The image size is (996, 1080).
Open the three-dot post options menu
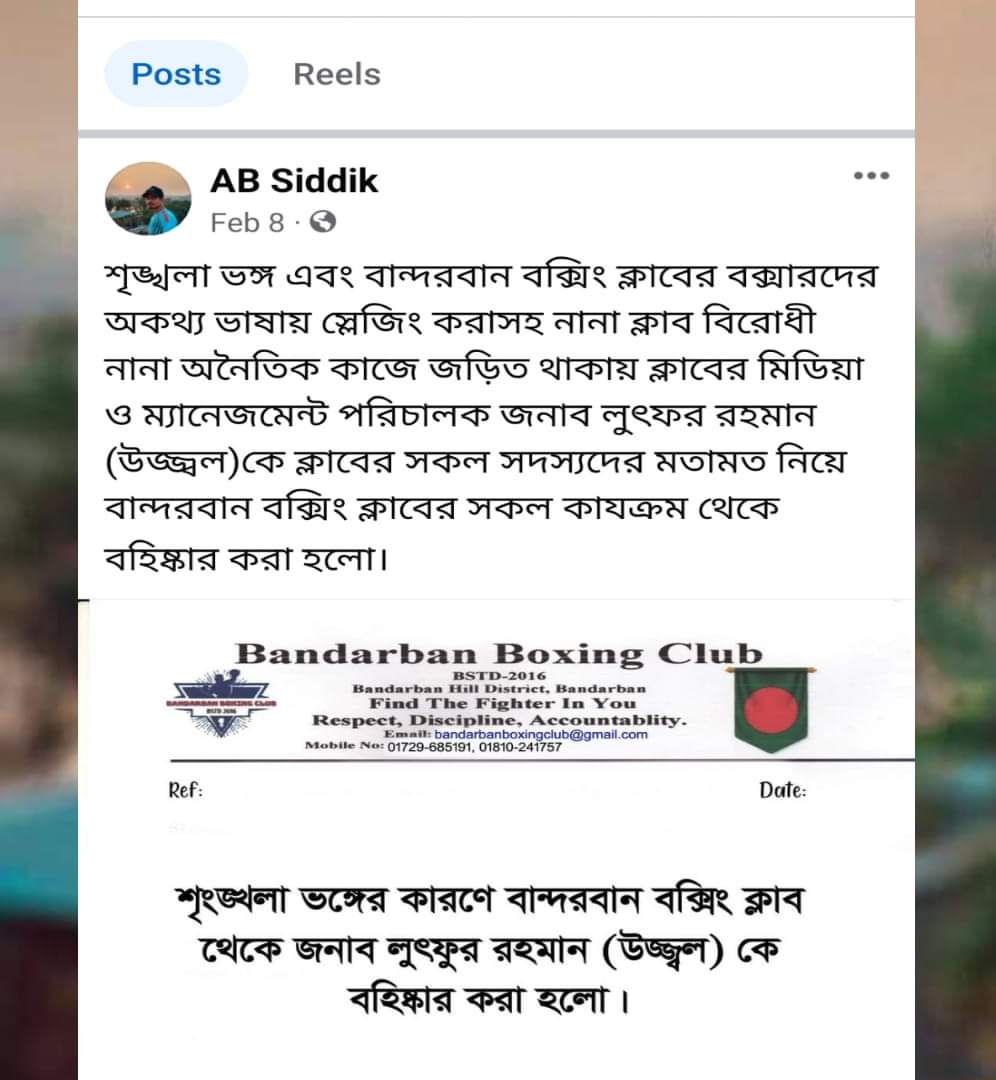pyautogui.click(x=871, y=176)
